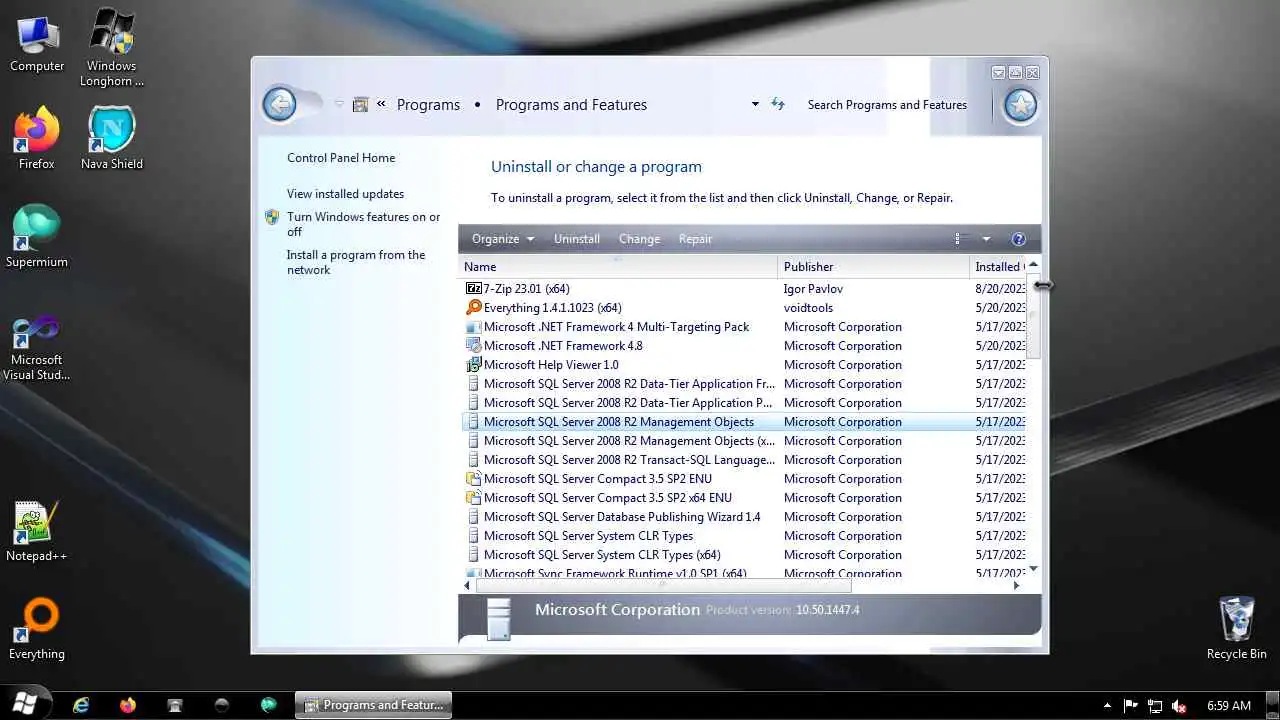Open the view options dropdown arrow
Image resolution: width=1280 pixels, height=720 pixels.
click(x=986, y=239)
